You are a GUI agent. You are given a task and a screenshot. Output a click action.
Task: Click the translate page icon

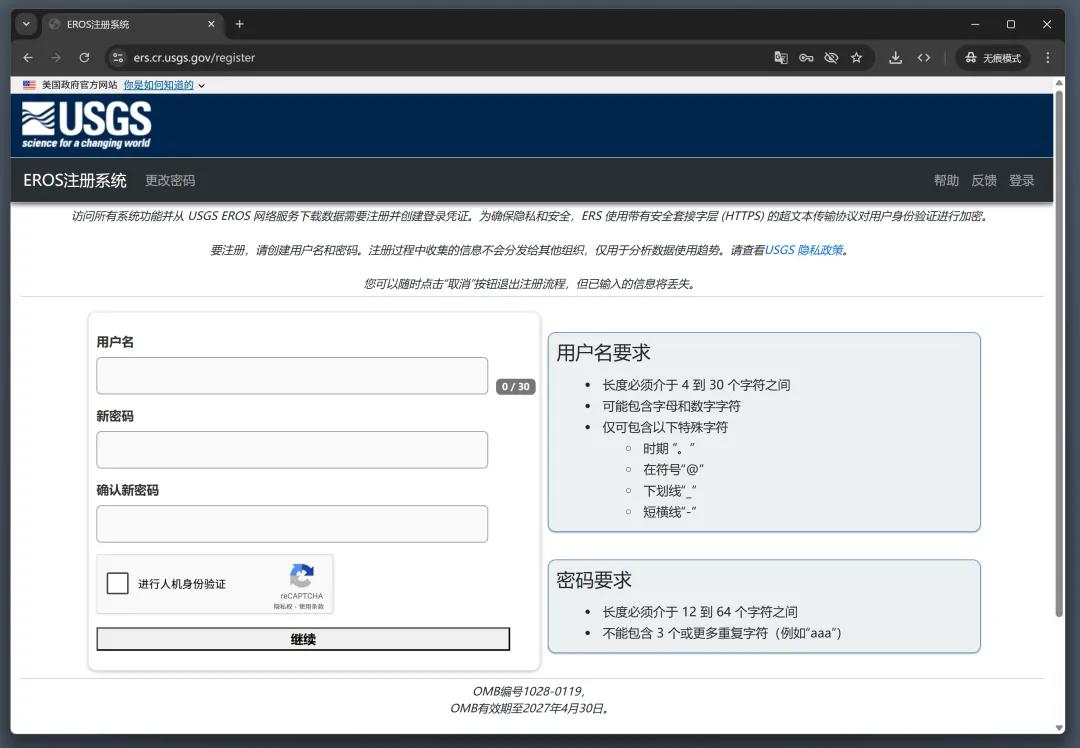pos(780,58)
